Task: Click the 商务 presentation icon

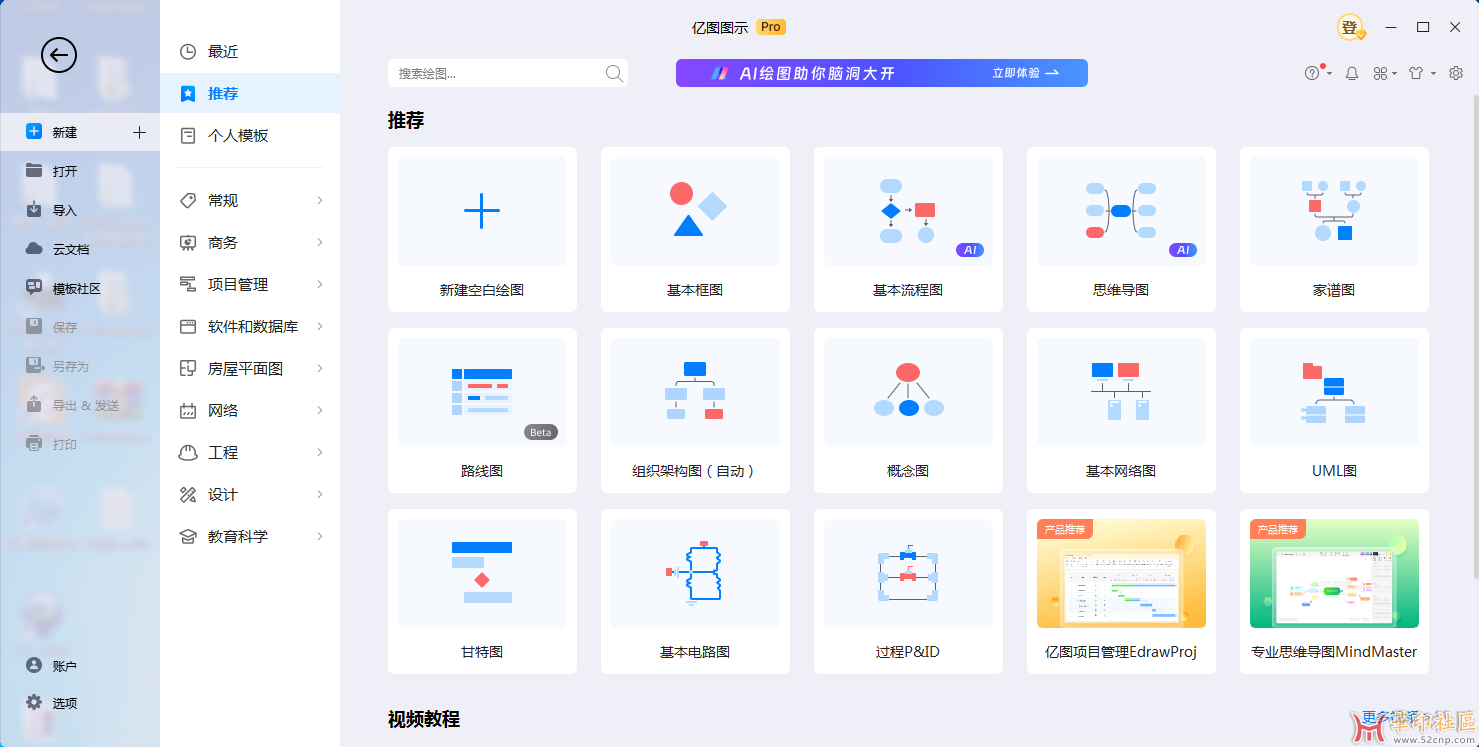Action: 188,243
